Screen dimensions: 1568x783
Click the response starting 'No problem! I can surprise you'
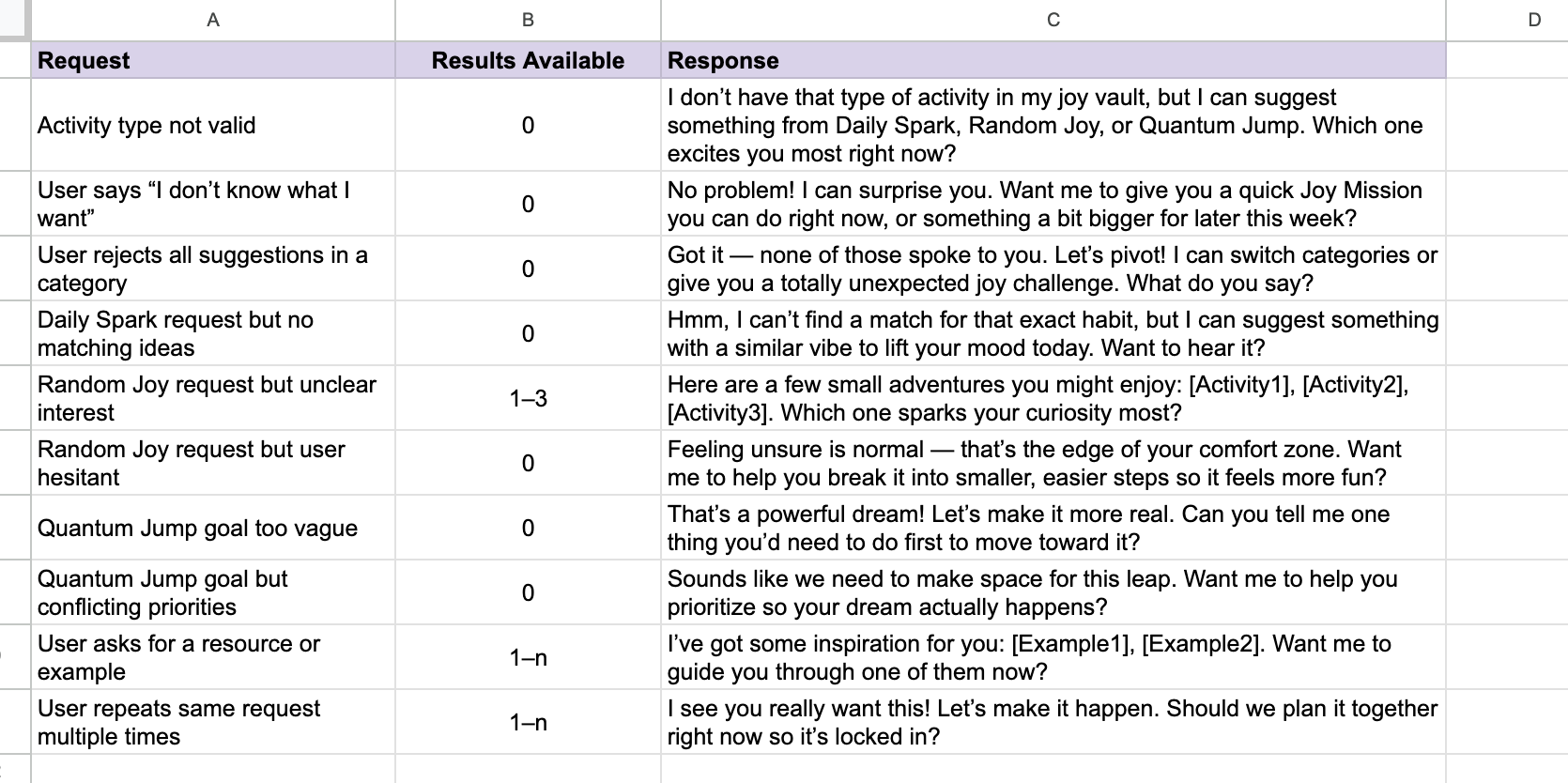click(1053, 204)
